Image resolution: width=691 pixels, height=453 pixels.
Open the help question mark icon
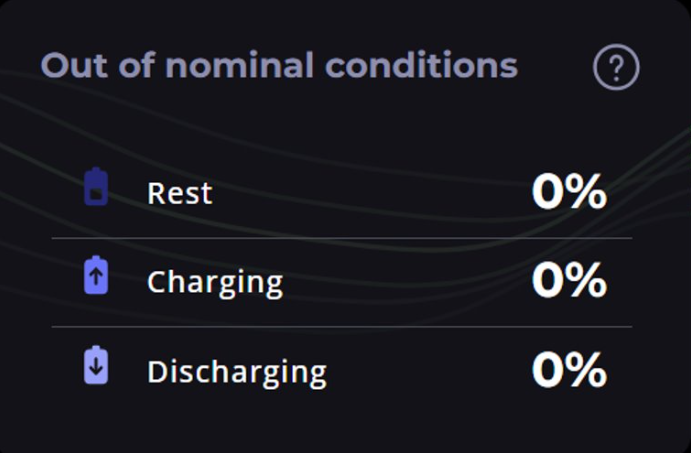point(616,68)
